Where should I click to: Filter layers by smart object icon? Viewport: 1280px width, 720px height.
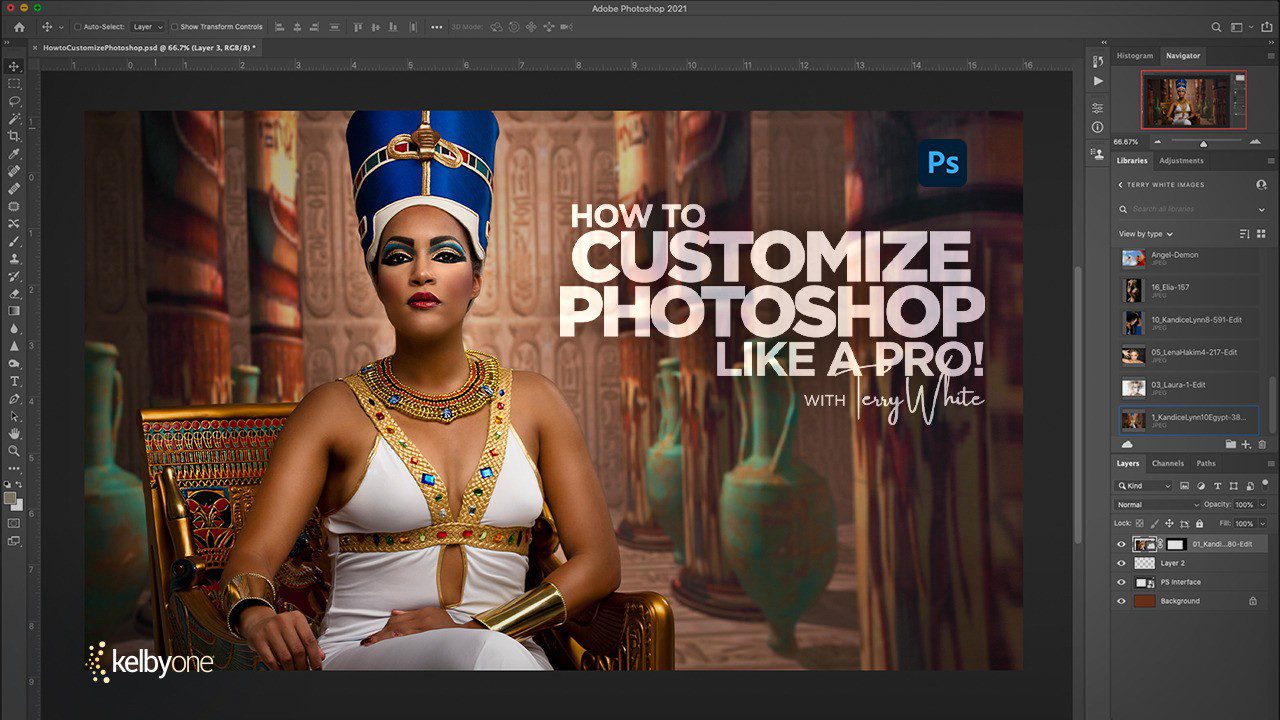1249,486
